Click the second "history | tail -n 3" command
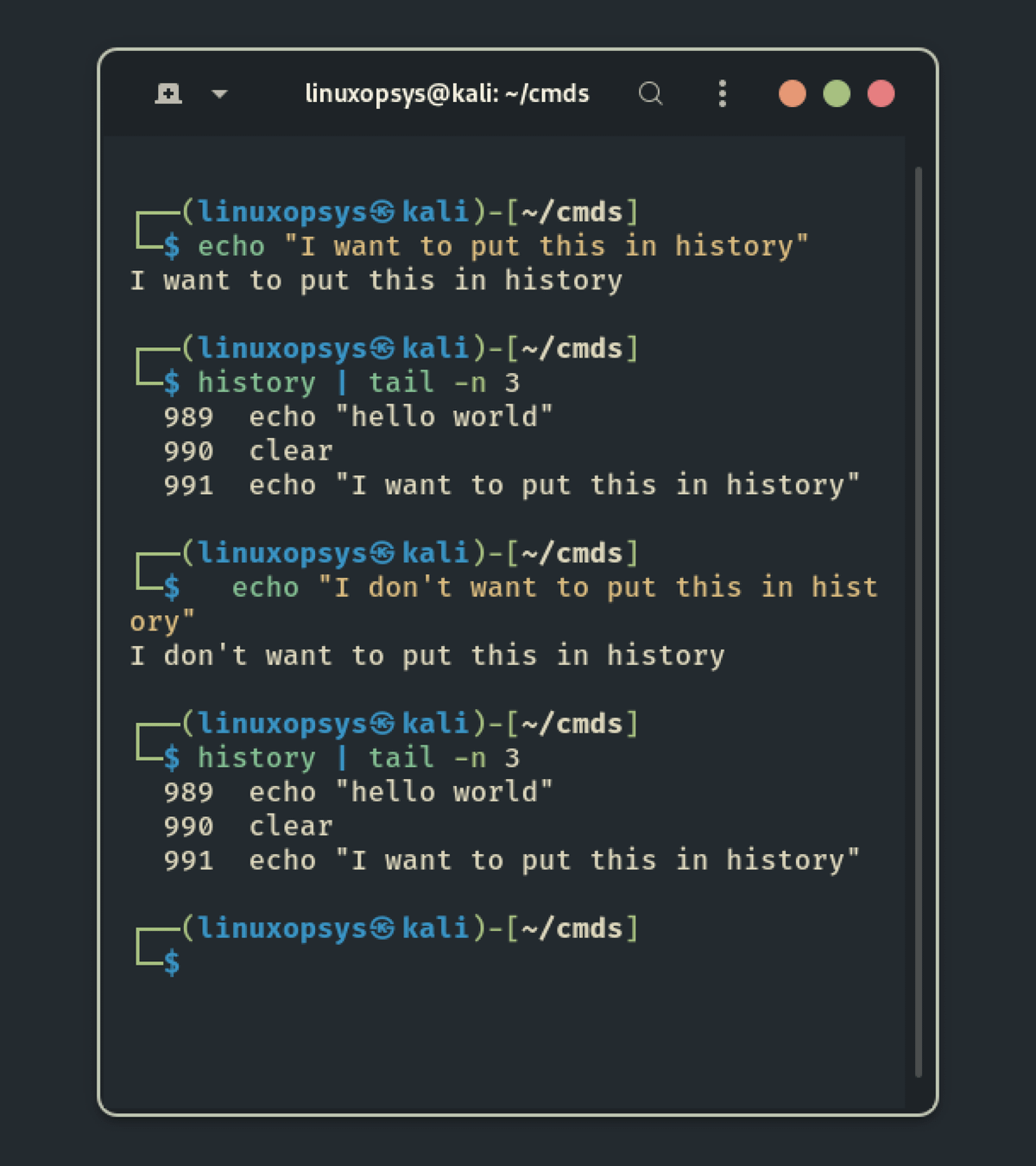Screen dimensions: 1036x1166 (358, 758)
